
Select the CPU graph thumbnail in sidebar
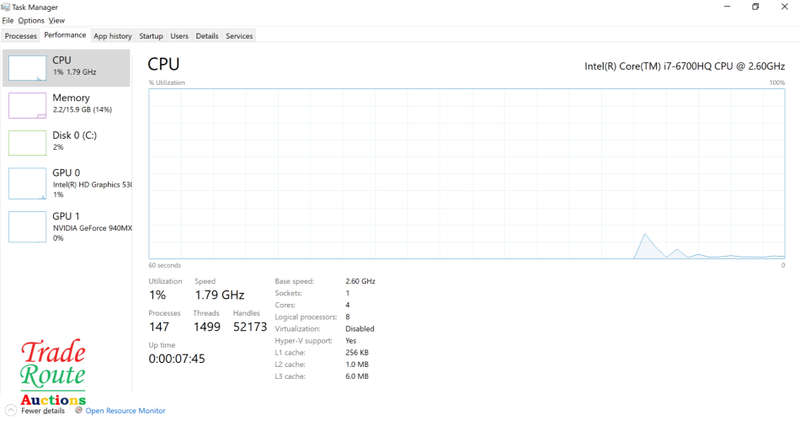pos(27,68)
